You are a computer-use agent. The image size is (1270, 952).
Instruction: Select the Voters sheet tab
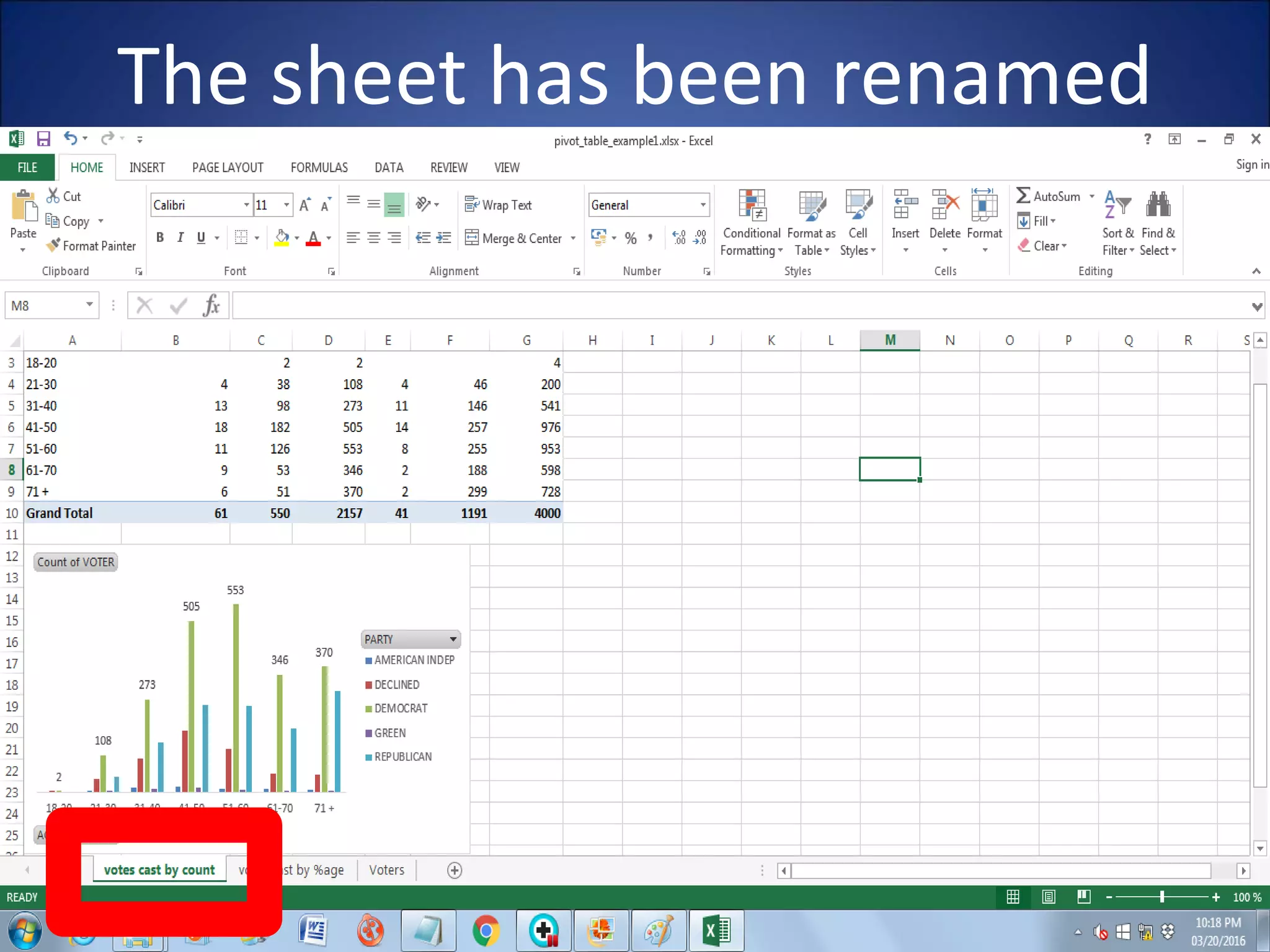click(x=386, y=870)
